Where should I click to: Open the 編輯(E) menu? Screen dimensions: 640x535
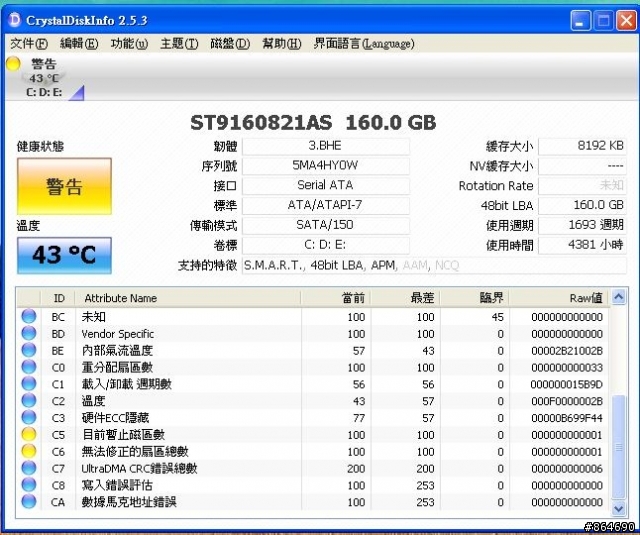pos(79,43)
